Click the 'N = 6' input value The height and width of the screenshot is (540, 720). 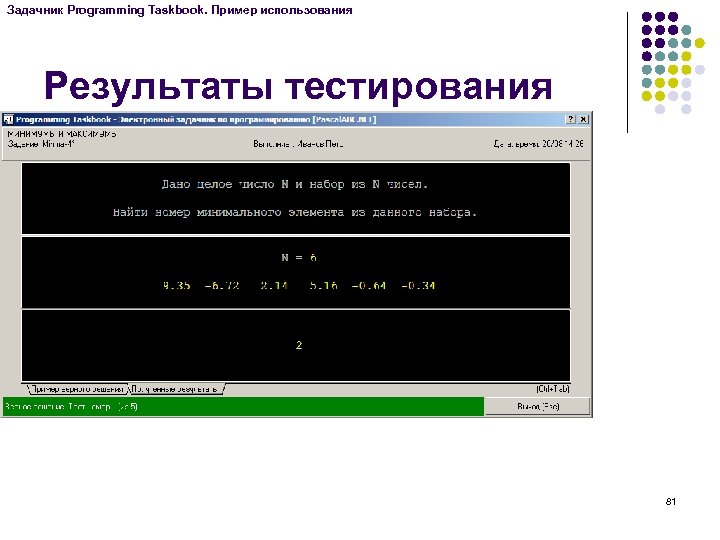coord(299,258)
